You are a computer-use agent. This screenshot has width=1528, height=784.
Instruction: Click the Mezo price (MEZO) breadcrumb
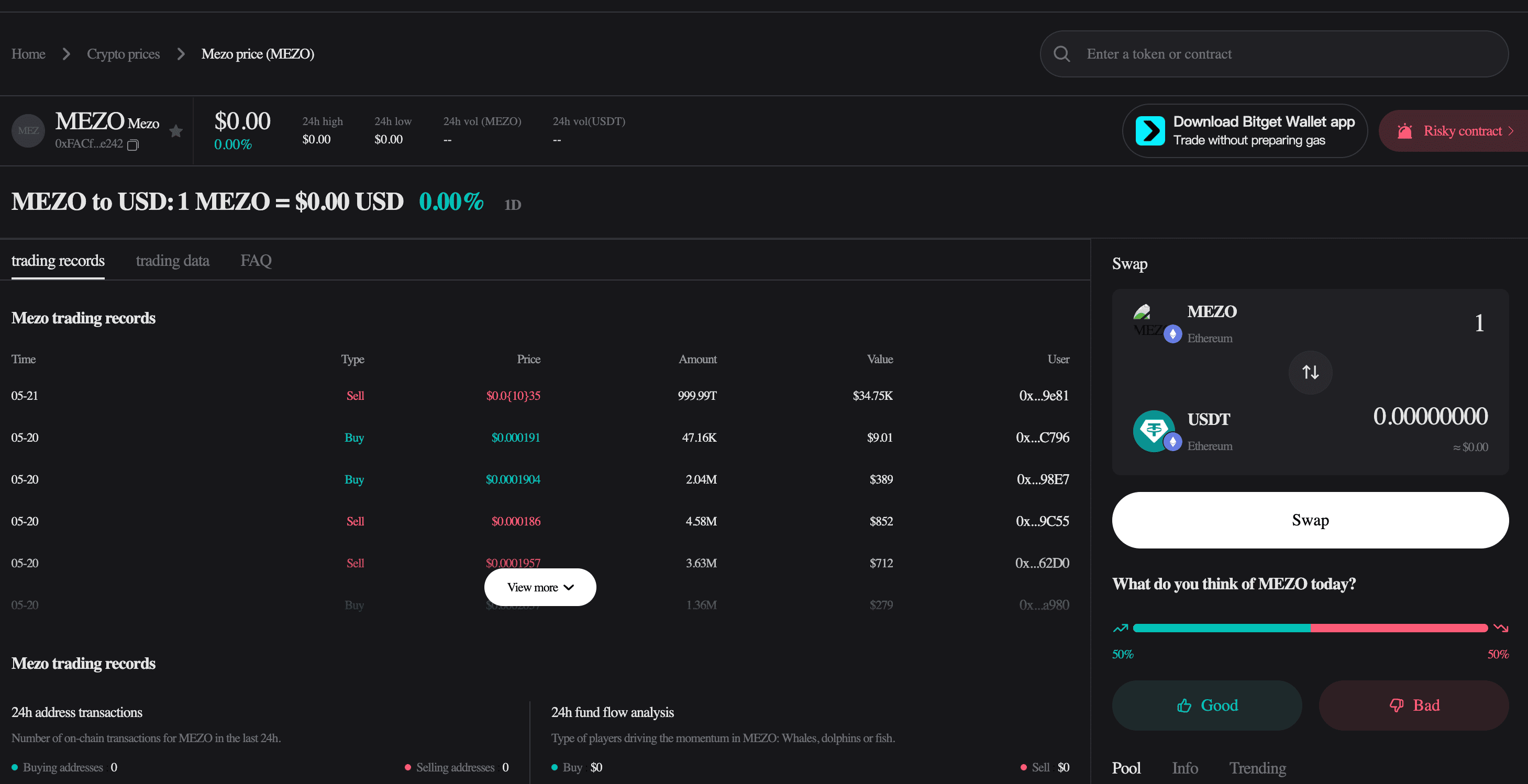(258, 54)
